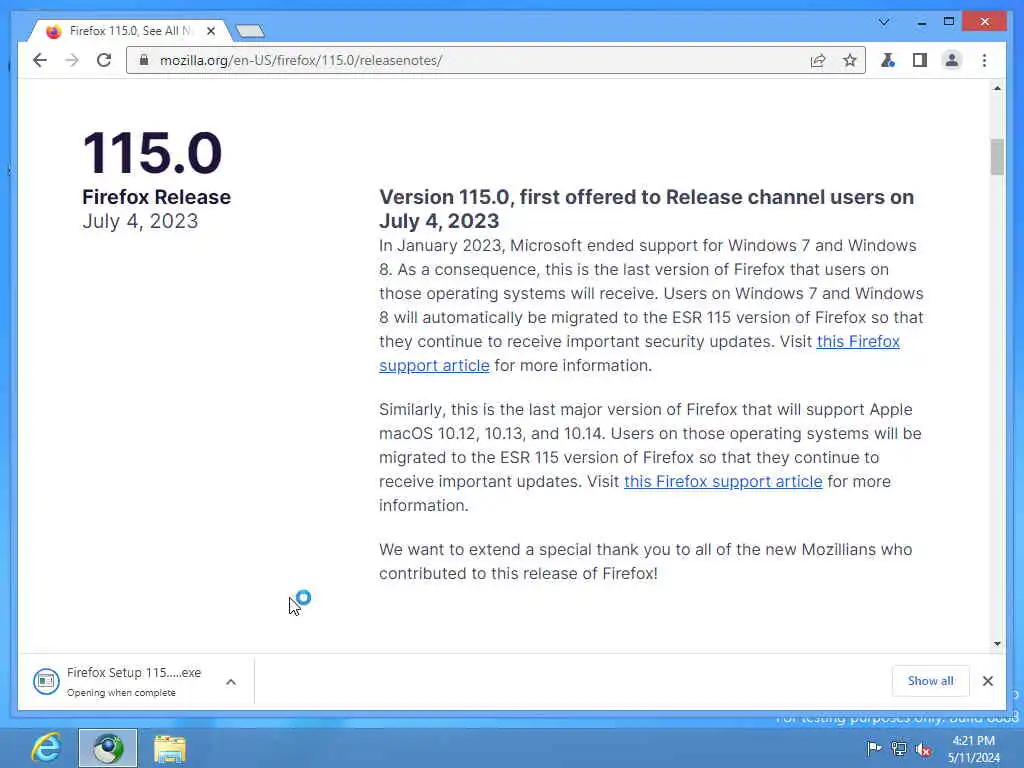Share this page using the share icon

818,61
